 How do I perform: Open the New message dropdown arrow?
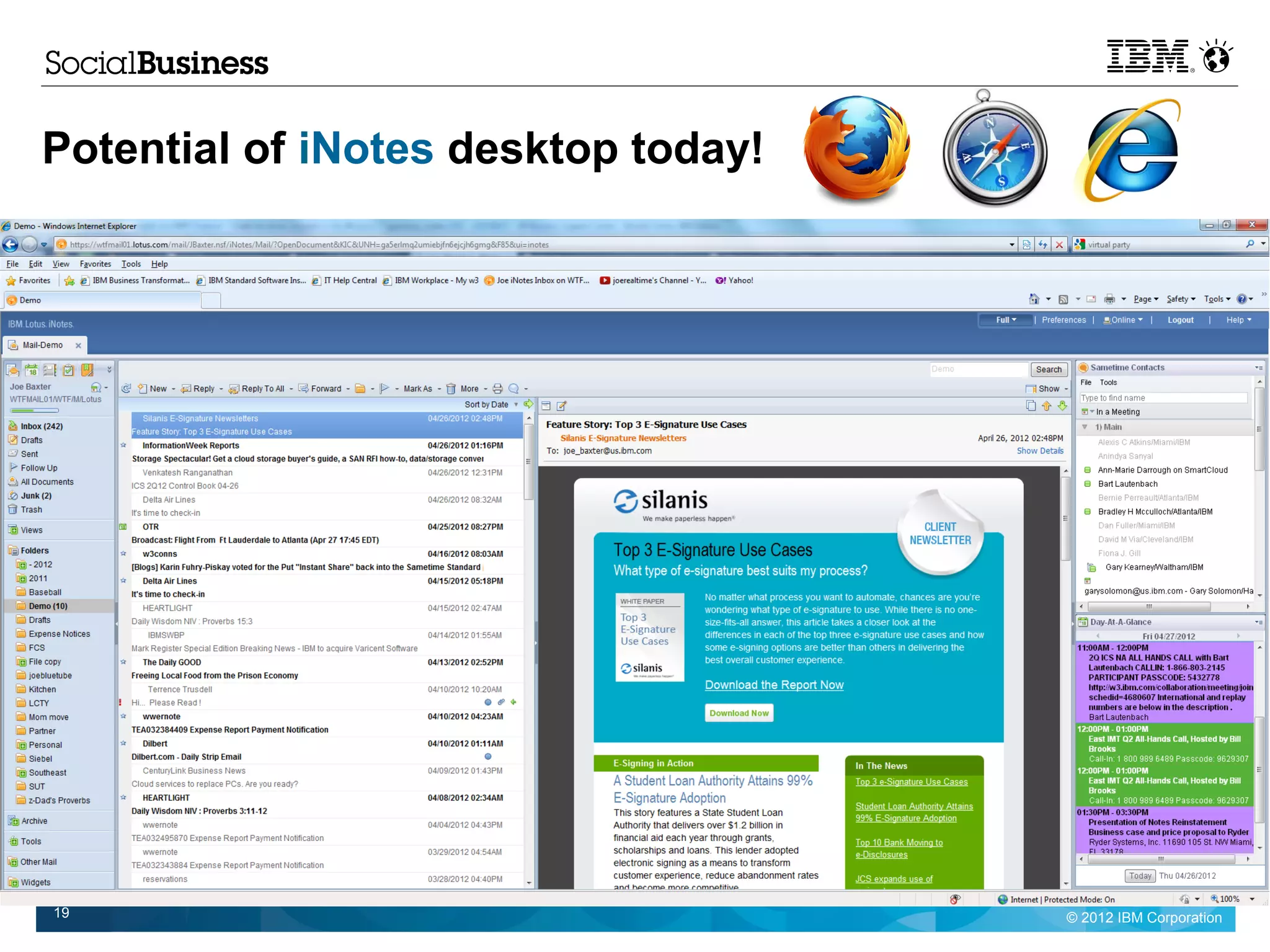point(174,389)
